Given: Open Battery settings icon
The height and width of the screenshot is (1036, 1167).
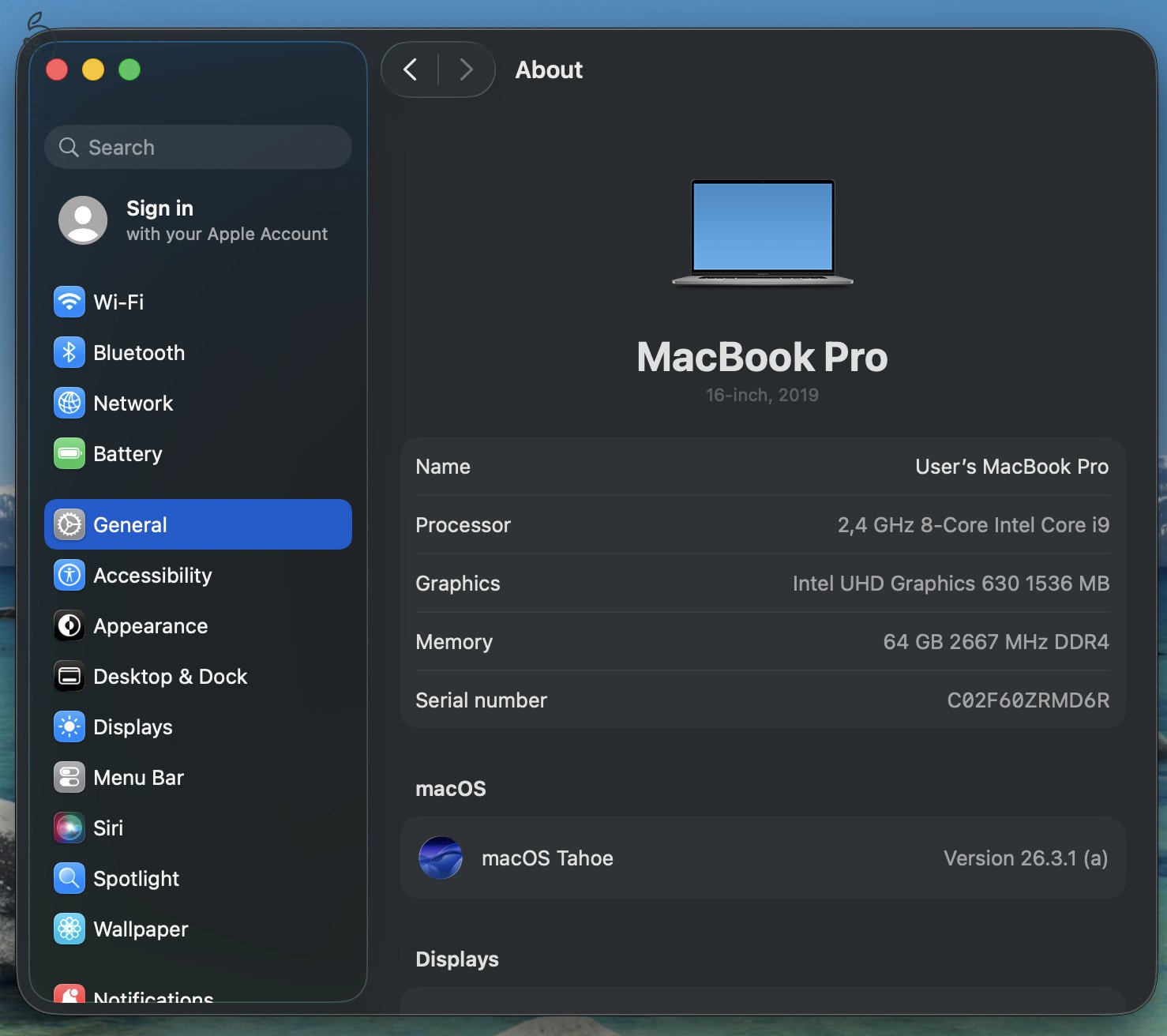Looking at the screenshot, I should (69, 453).
